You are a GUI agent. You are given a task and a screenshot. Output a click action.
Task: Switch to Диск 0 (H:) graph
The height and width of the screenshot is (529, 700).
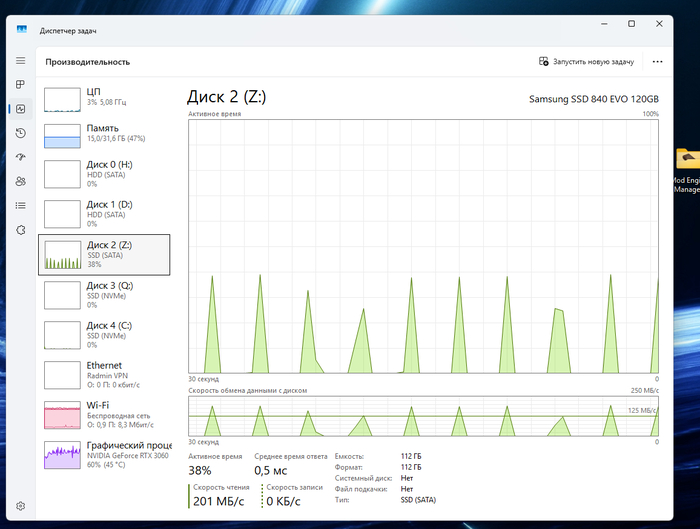[x=104, y=174]
